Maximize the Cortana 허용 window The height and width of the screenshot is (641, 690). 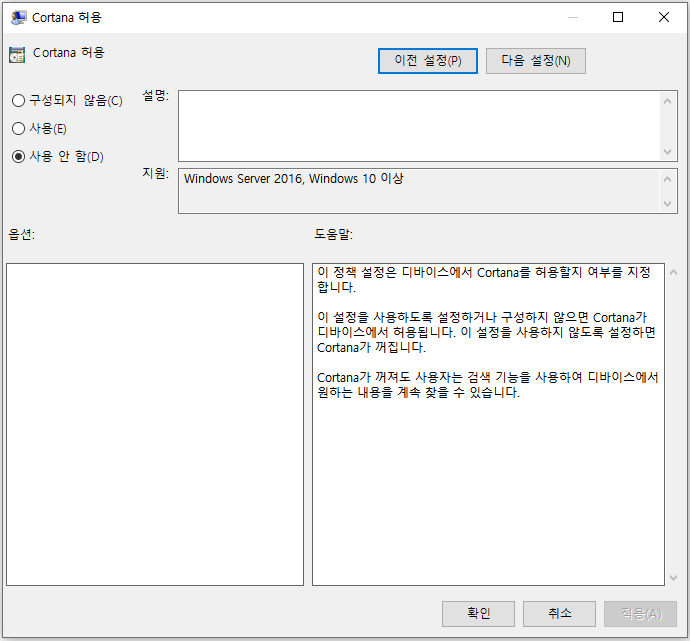[618, 17]
